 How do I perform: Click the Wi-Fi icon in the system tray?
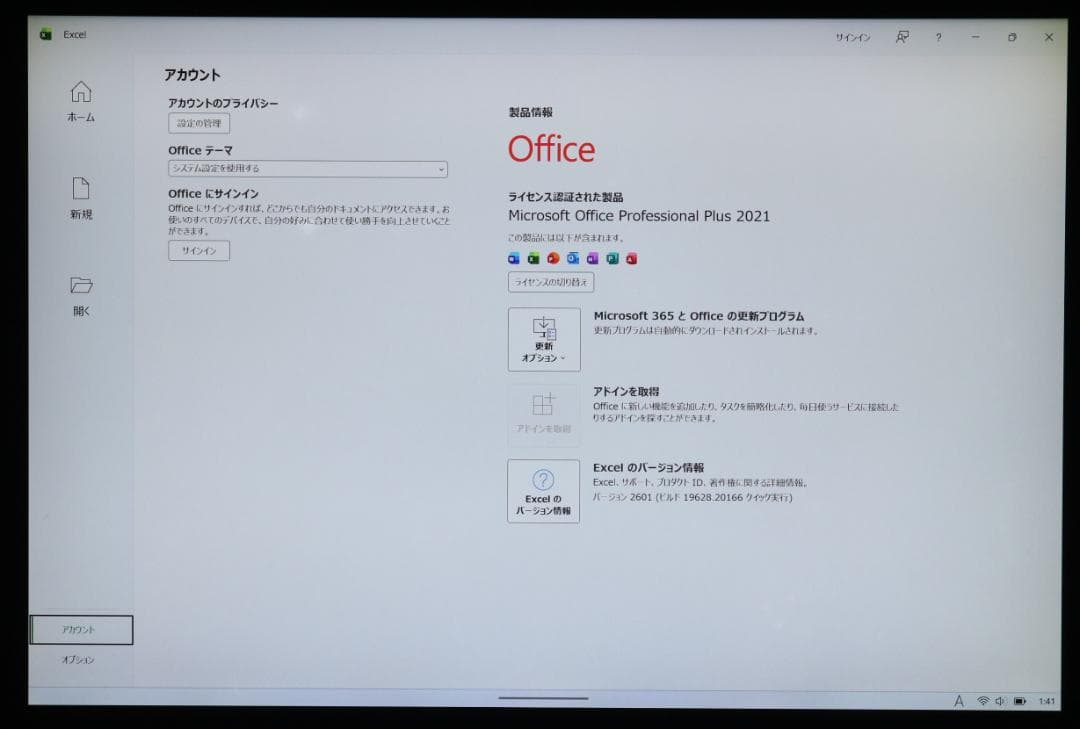tap(983, 701)
